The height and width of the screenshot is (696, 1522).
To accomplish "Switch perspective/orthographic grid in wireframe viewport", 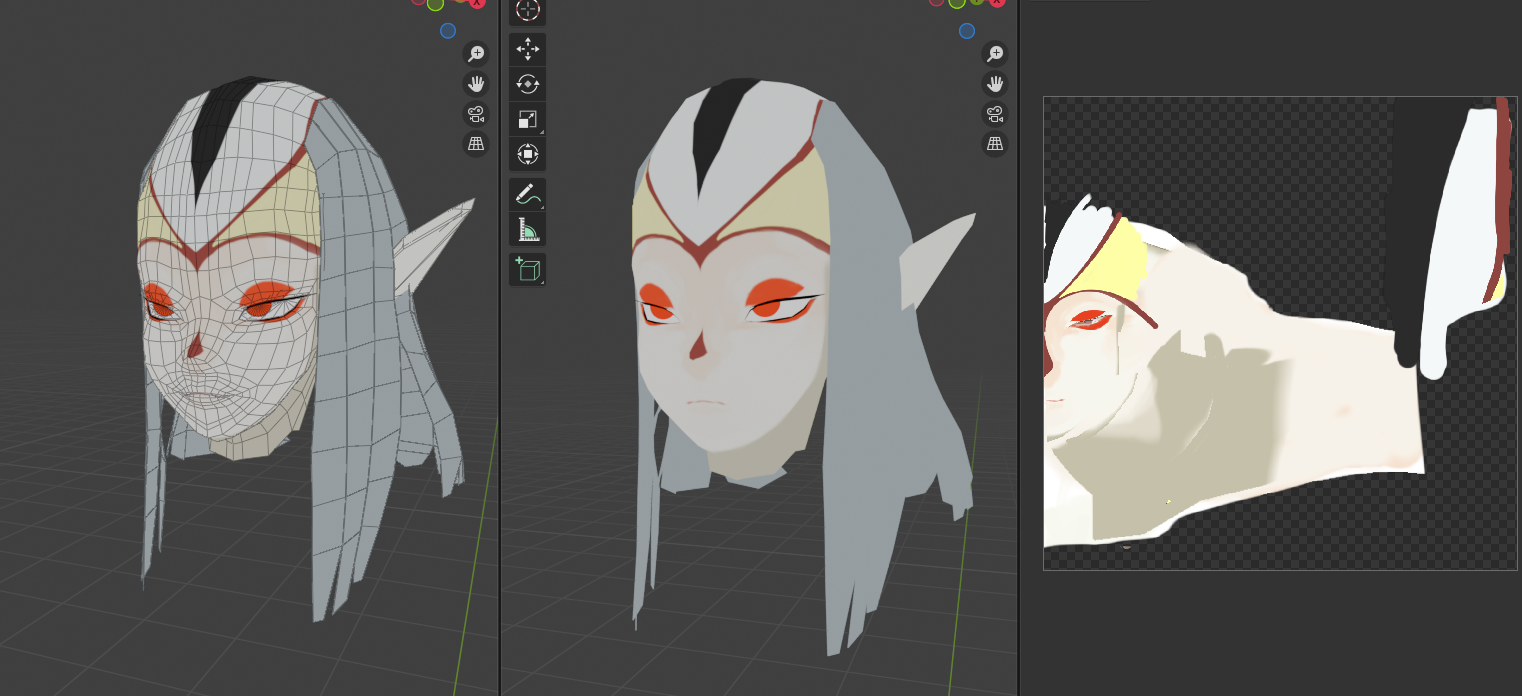I will [476, 144].
